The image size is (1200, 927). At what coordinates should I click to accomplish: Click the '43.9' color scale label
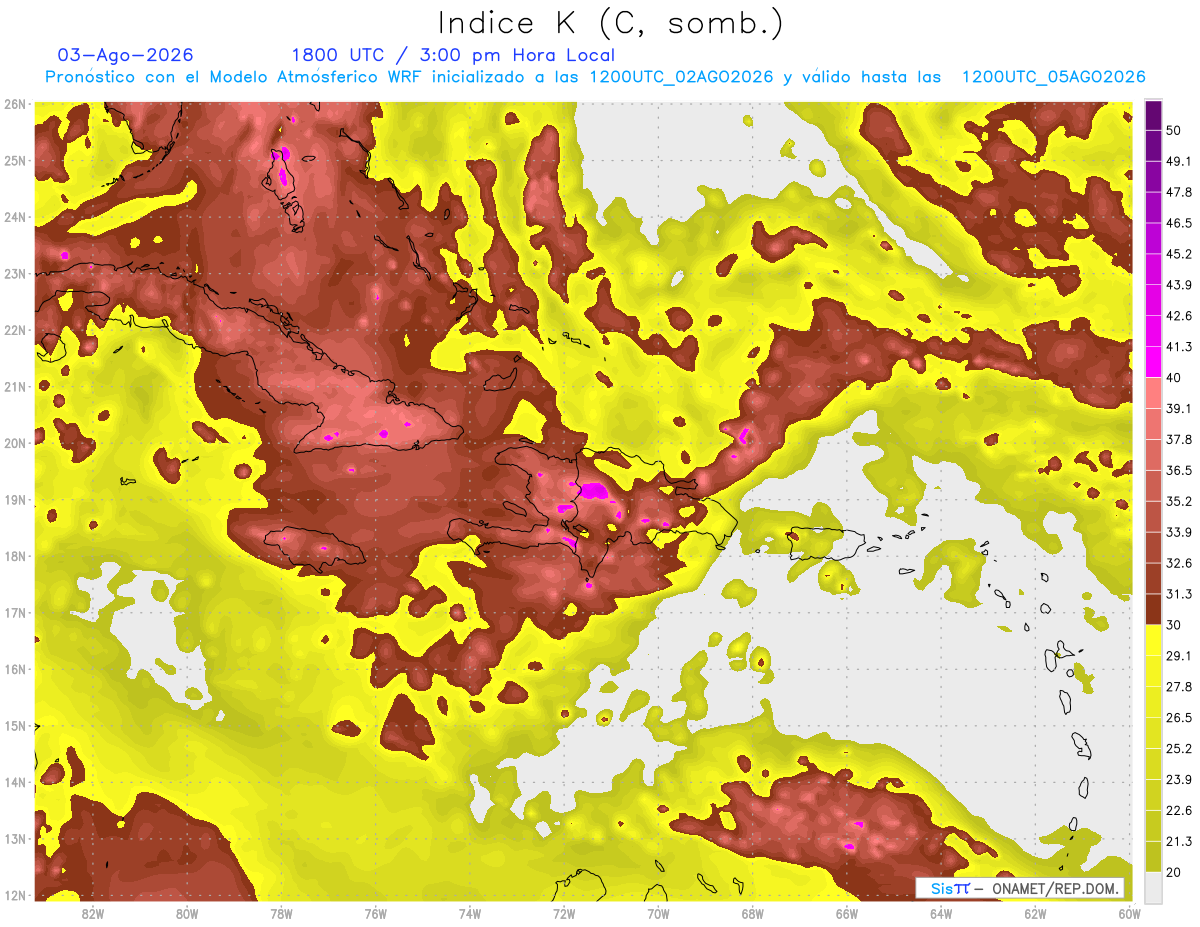click(x=1179, y=285)
